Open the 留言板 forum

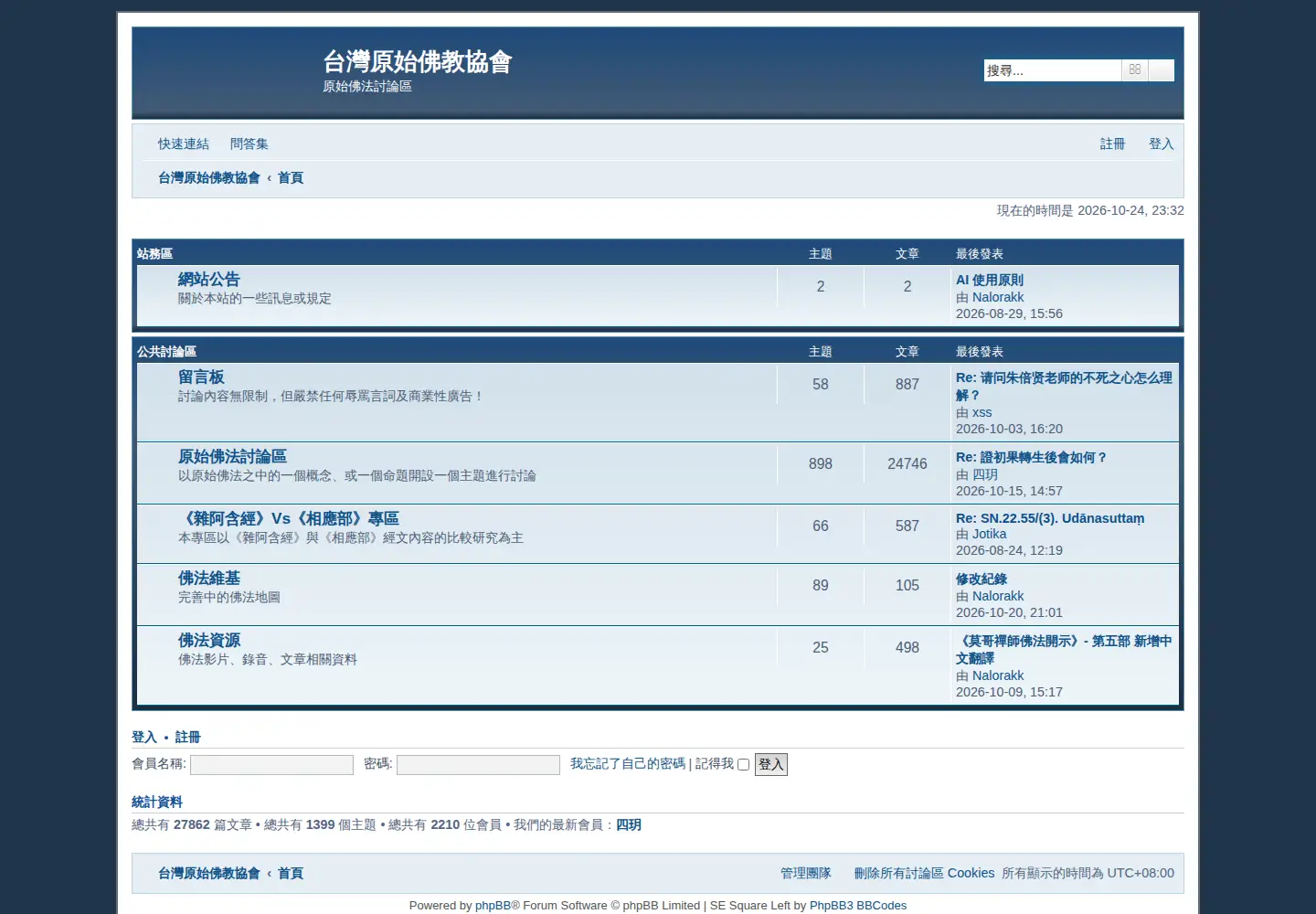pyautogui.click(x=201, y=377)
